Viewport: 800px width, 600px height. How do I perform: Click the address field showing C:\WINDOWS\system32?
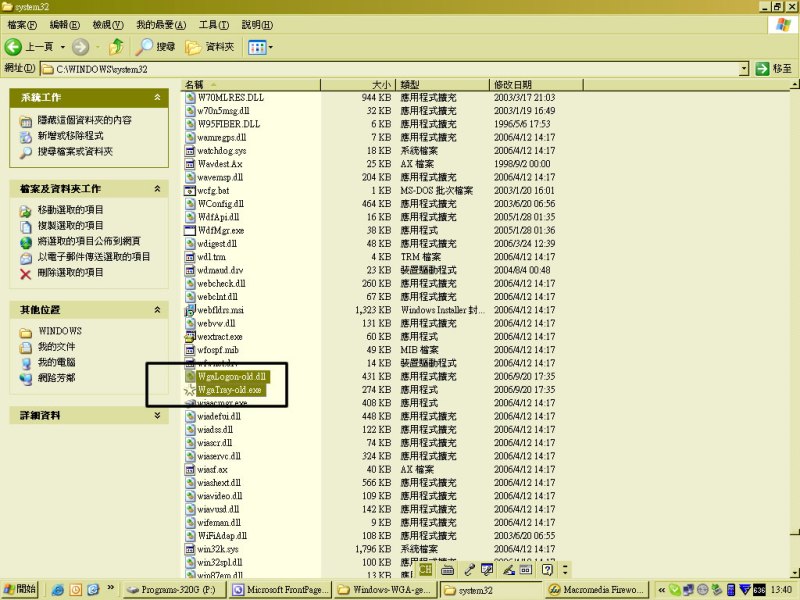(x=390, y=69)
